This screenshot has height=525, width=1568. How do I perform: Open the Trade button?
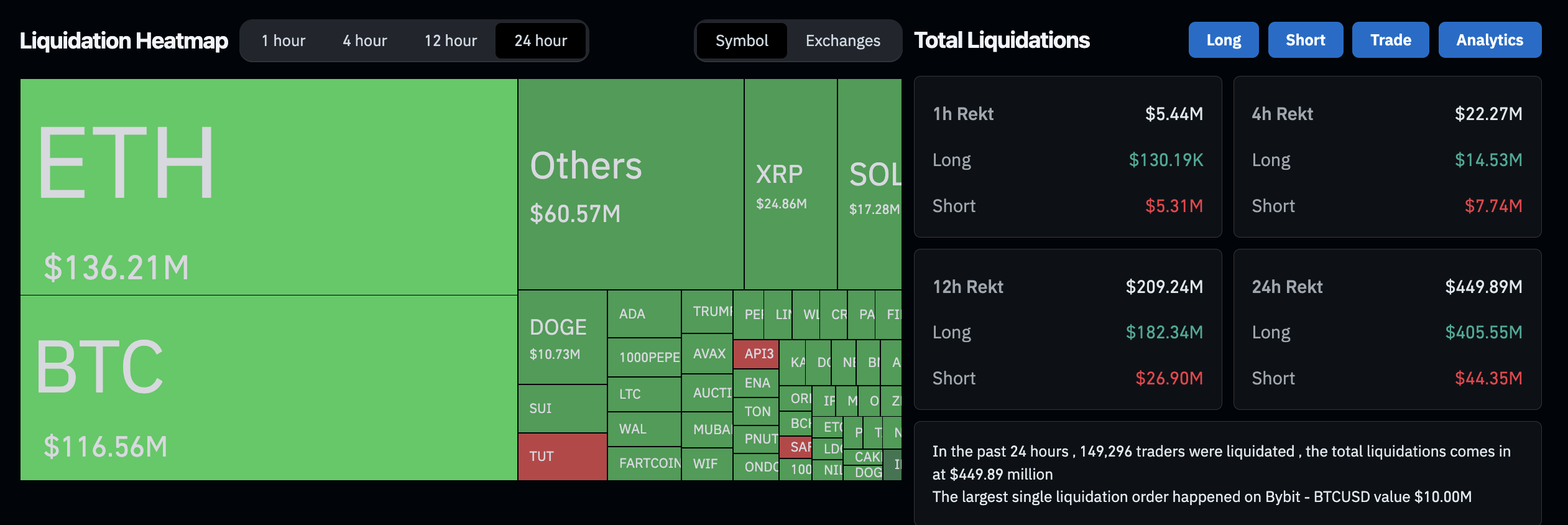(x=1391, y=40)
